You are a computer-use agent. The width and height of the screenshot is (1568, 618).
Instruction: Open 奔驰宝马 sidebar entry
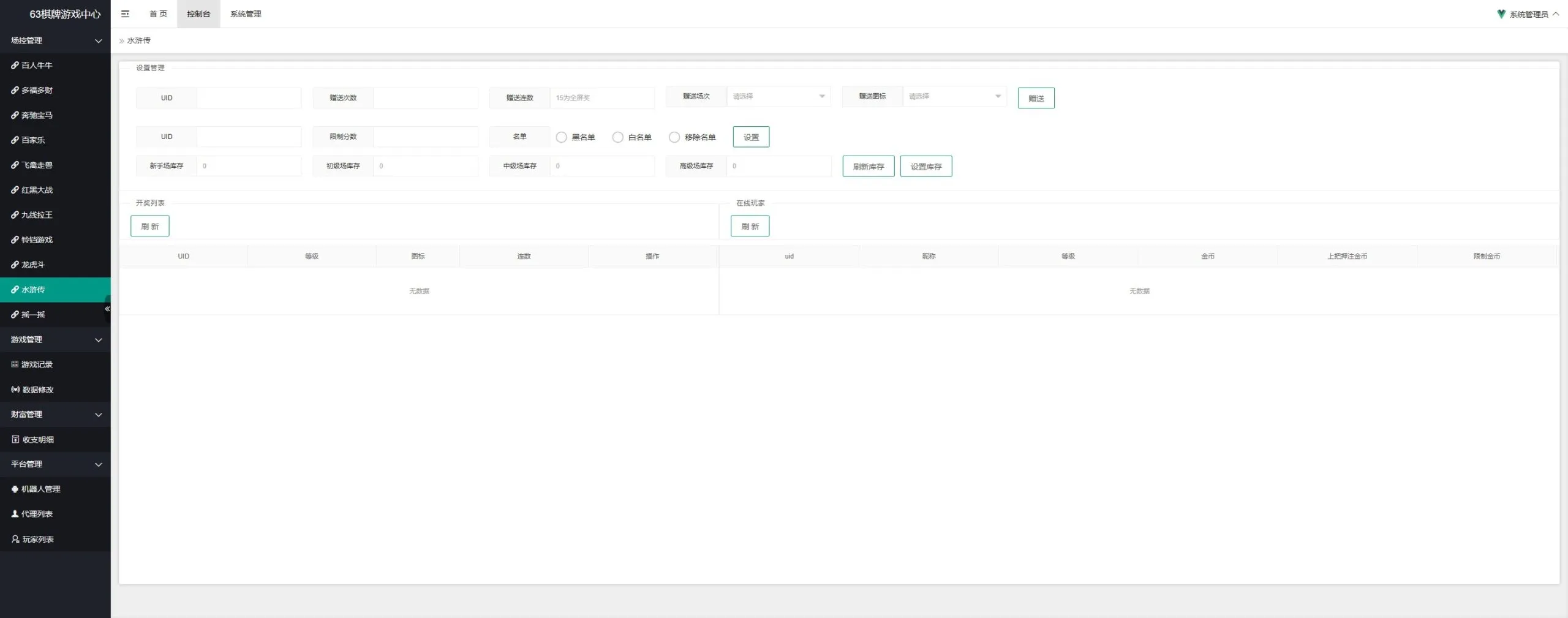pyautogui.click(x=55, y=115)
